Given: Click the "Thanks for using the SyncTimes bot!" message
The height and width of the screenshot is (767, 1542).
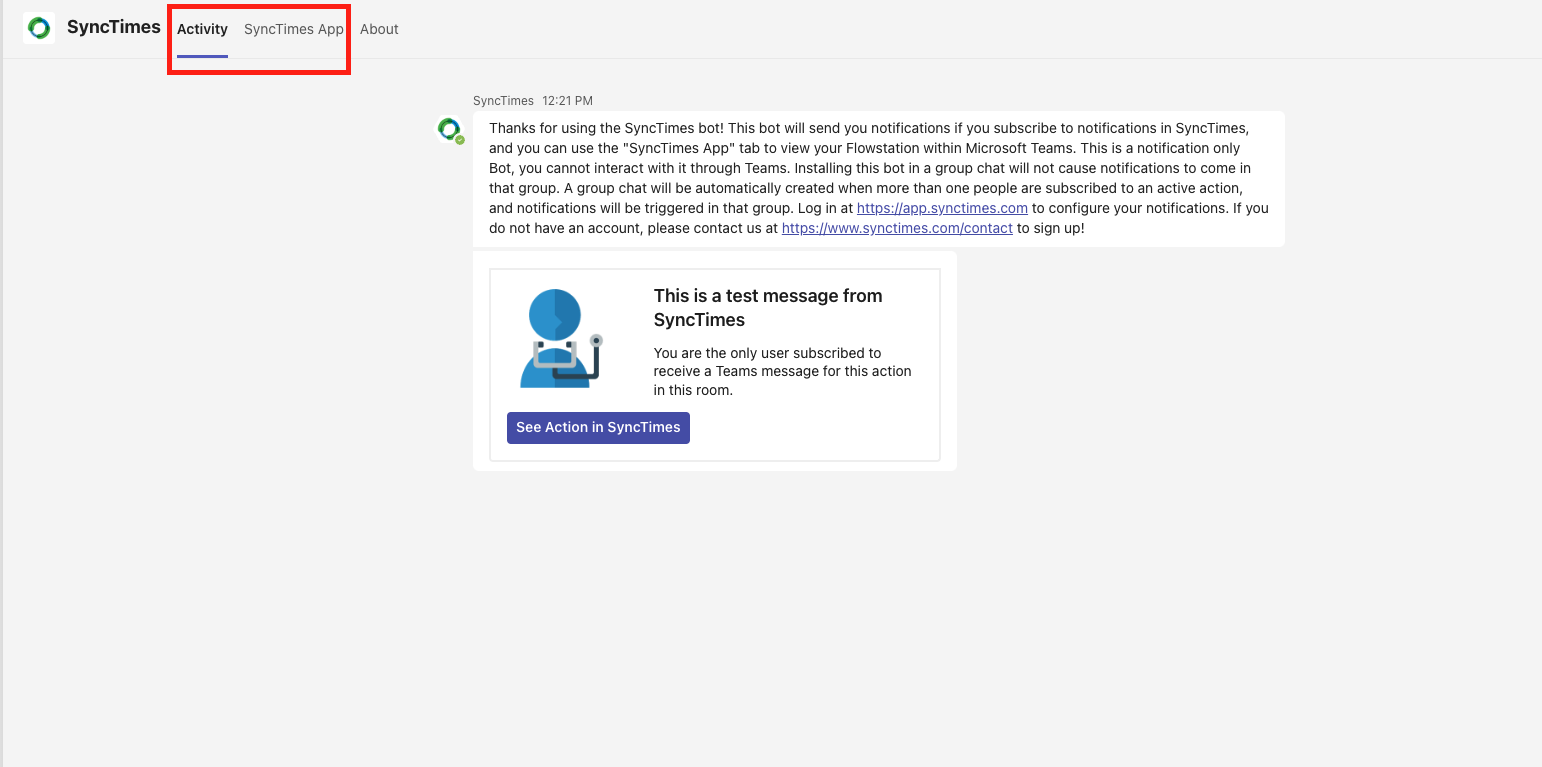Looking at the screenshot, I should tap(879, 178).
